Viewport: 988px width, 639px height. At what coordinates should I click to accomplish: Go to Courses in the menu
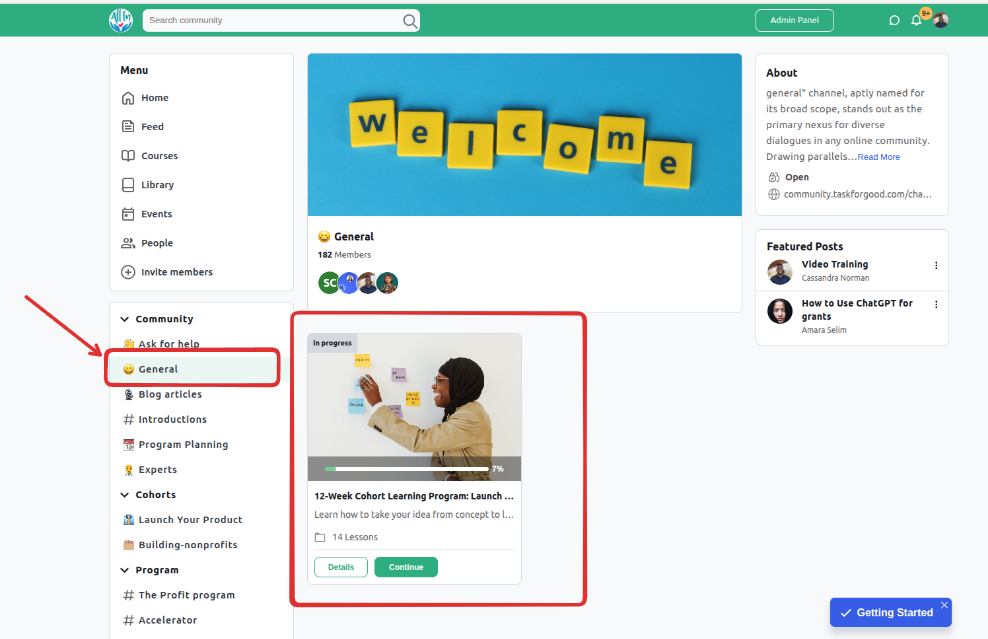coord(159,156)
